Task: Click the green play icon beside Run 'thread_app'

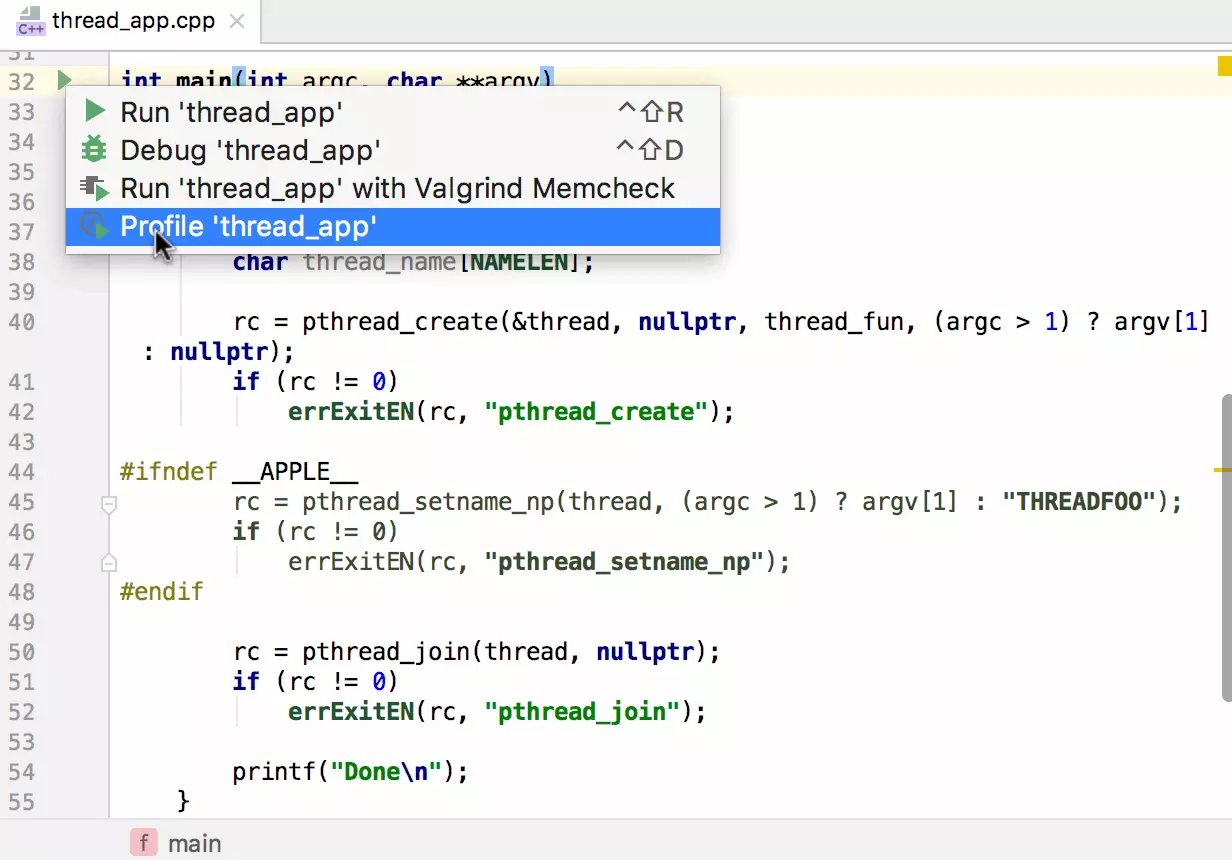Action: pos(94,112)
